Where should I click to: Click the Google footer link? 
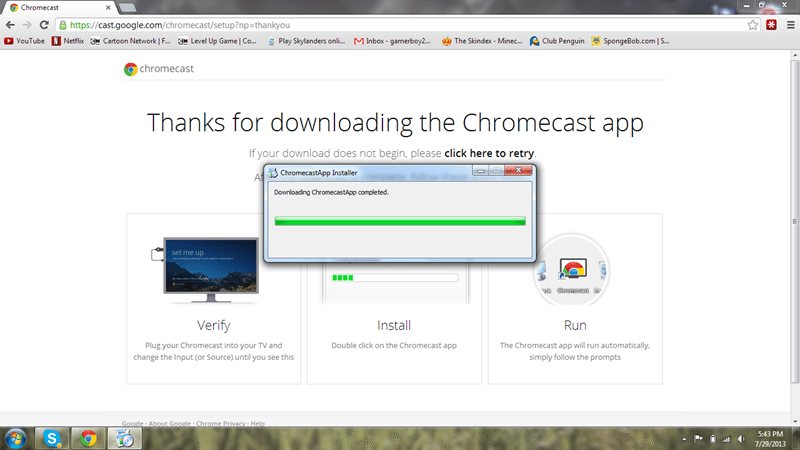click(x=132, y=423)
